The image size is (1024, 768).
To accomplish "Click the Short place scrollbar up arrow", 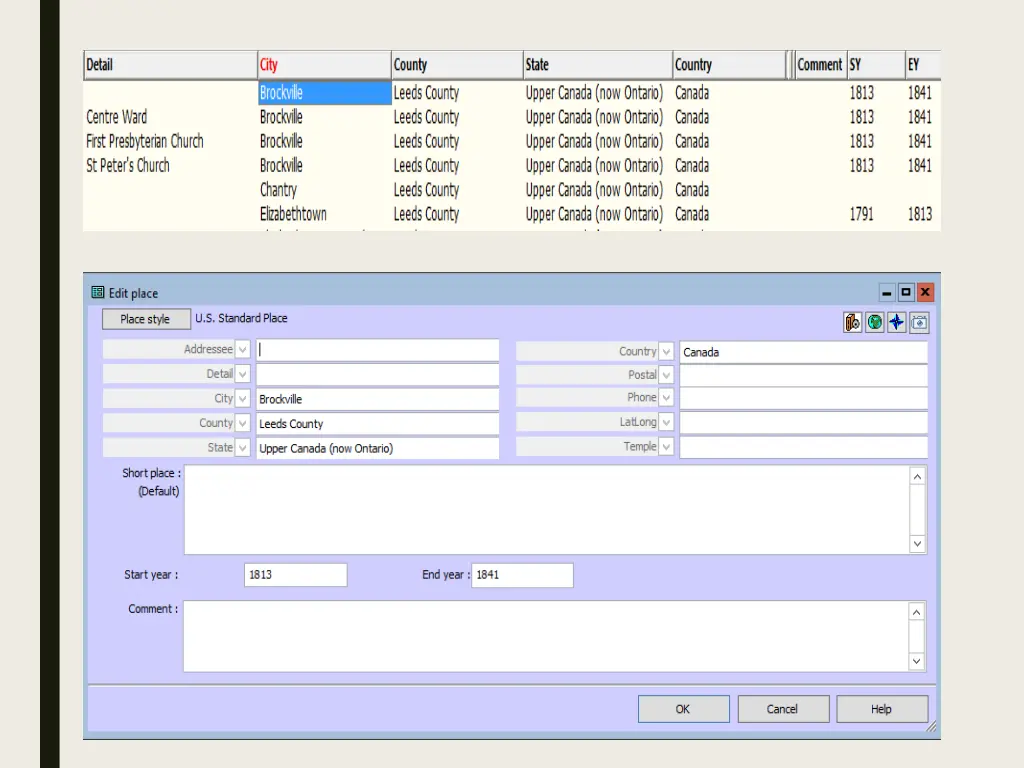I will (918, 477).
